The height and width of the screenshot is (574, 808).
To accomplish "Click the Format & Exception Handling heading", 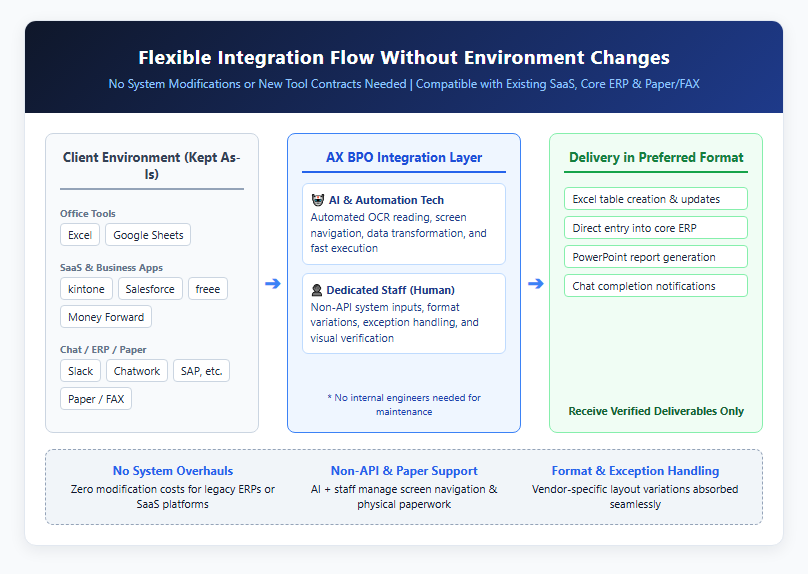I will [x=635, y=471].
